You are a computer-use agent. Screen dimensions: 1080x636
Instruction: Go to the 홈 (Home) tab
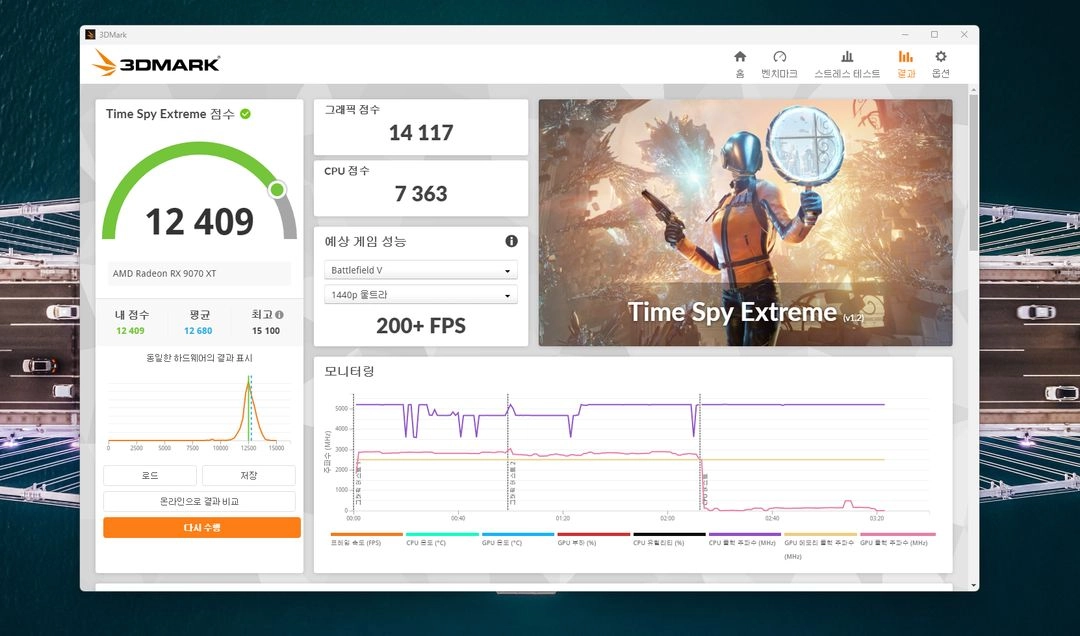pos(740,64)
